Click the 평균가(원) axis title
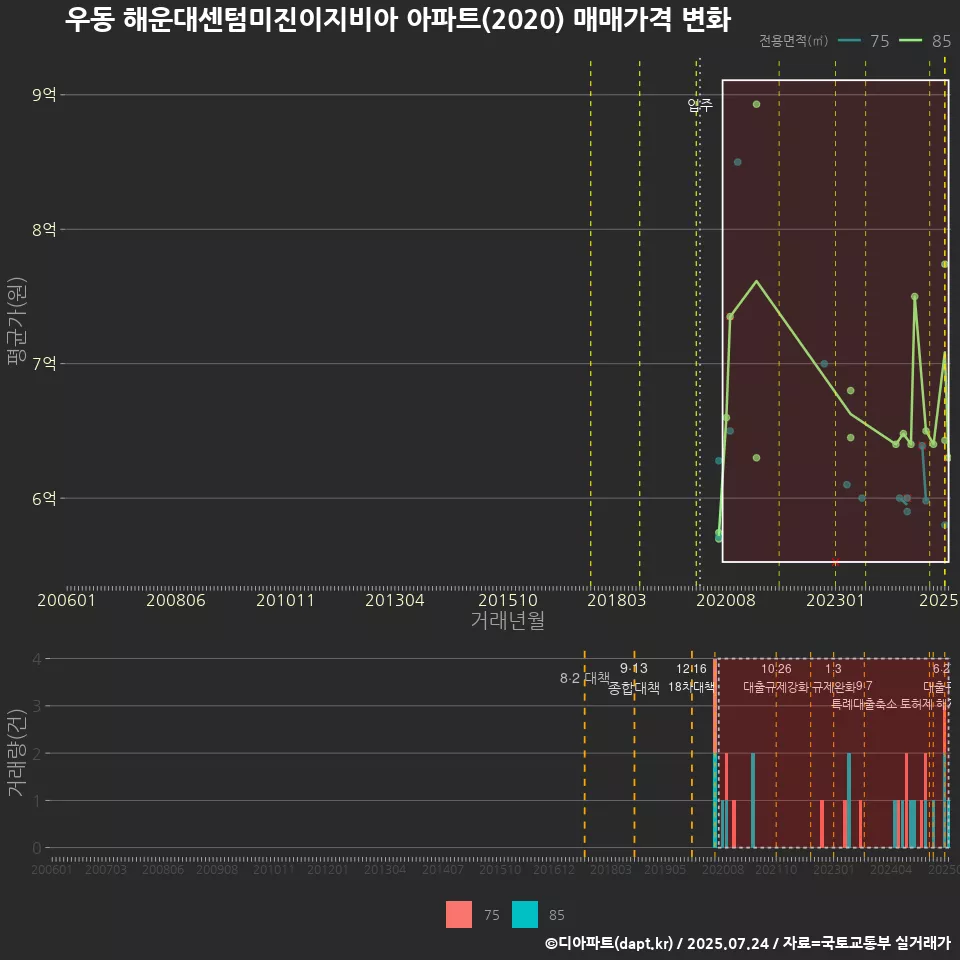This screenshot has height=960, width=960. click(17, 321)
